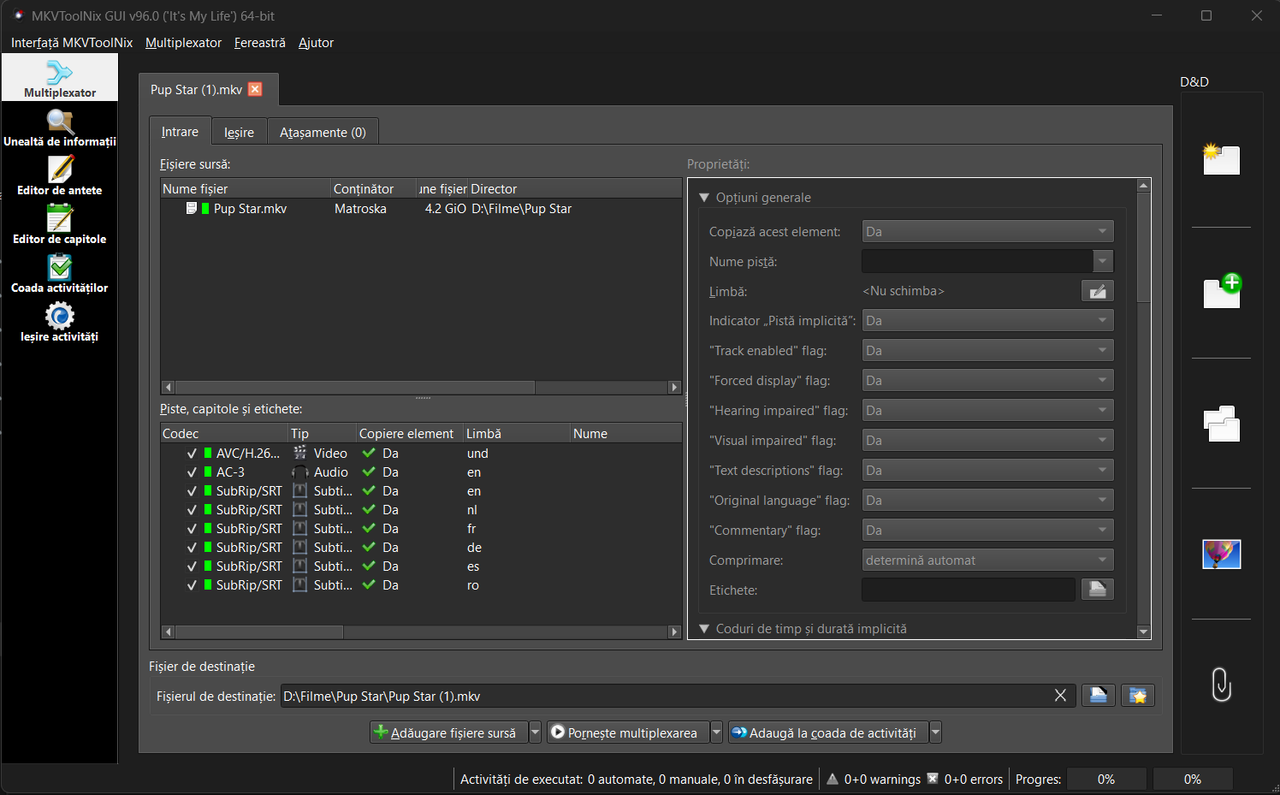Click the first progress bar showing 0%

click(x=1106, y=779)
